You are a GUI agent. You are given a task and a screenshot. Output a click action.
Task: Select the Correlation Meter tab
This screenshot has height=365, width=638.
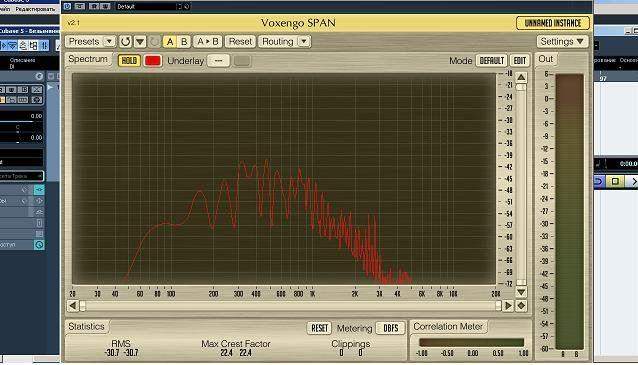coord(448,326)
